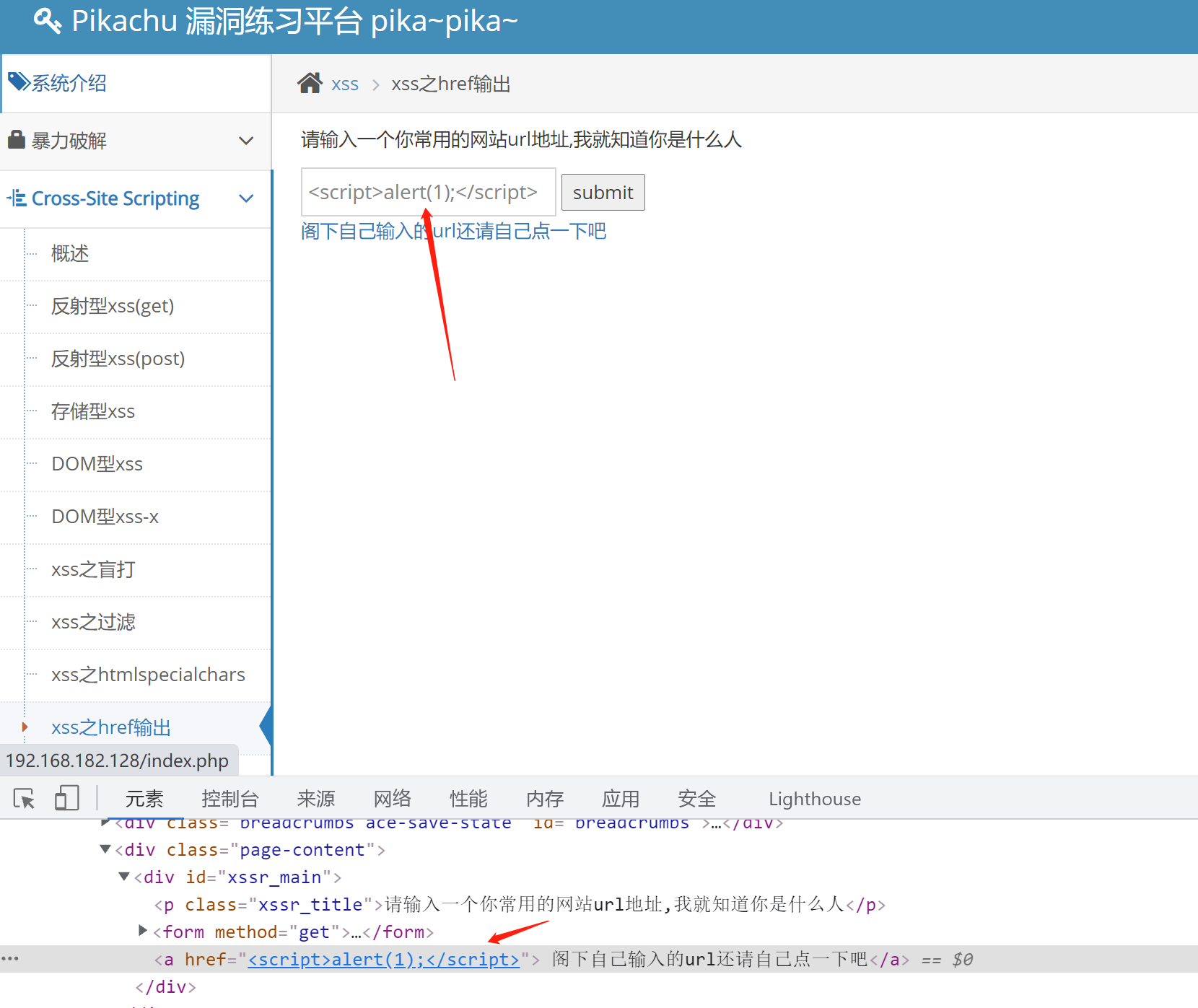Open the DOM型xss sidebar item
The width and height of the screenshot is (1198, 1008).
pos(97,464)
